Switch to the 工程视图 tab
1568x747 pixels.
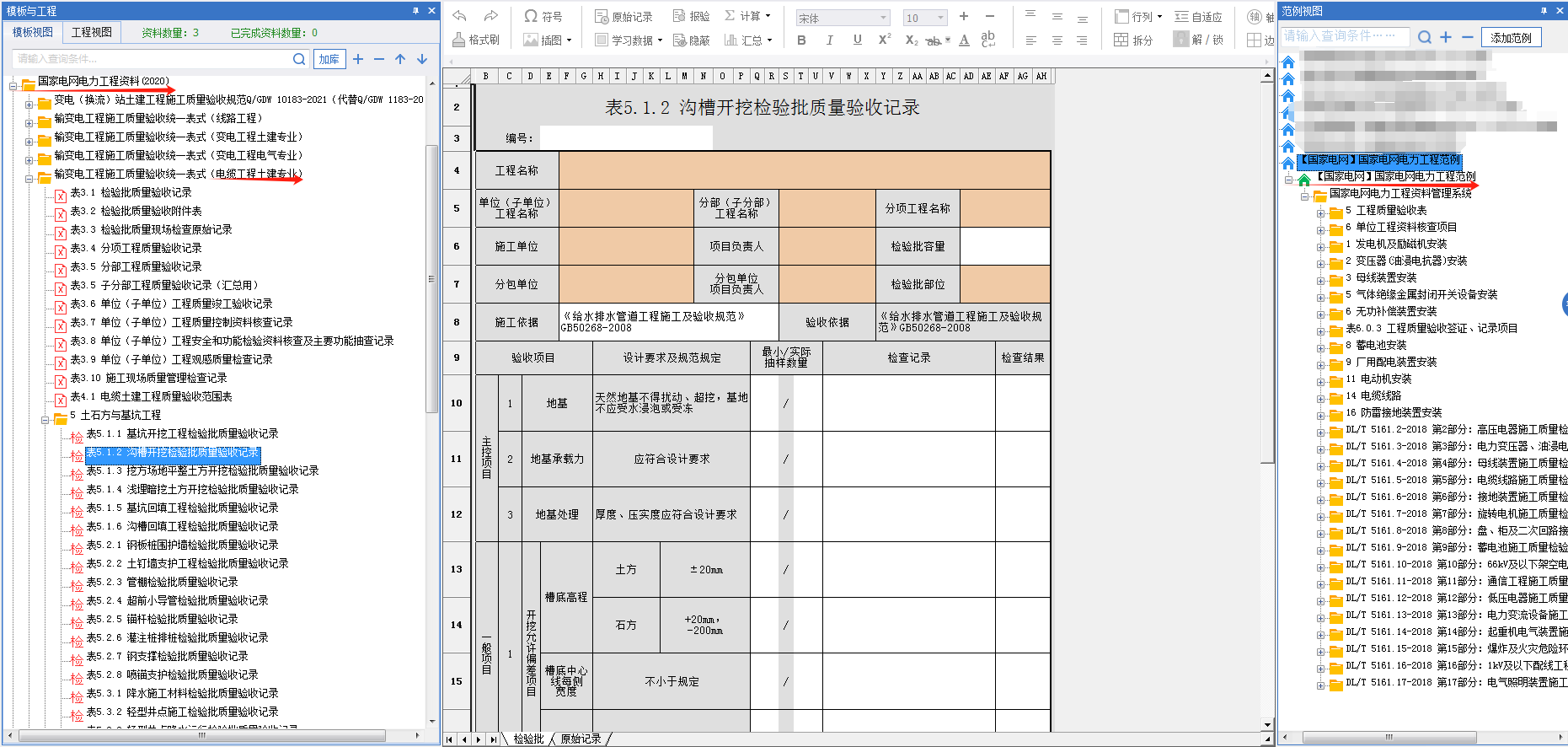click(92, 32)
